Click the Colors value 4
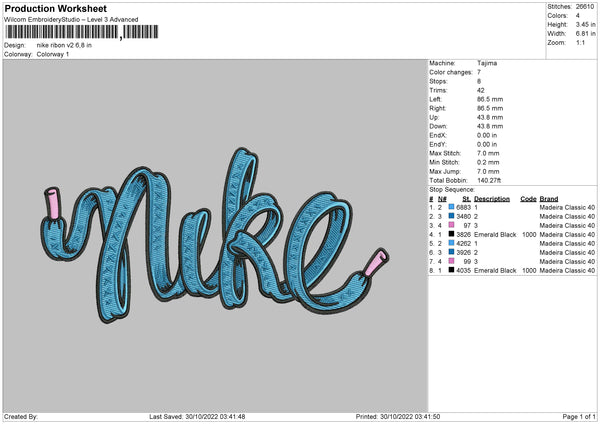The image size is (600, 424). click(577, 16)
